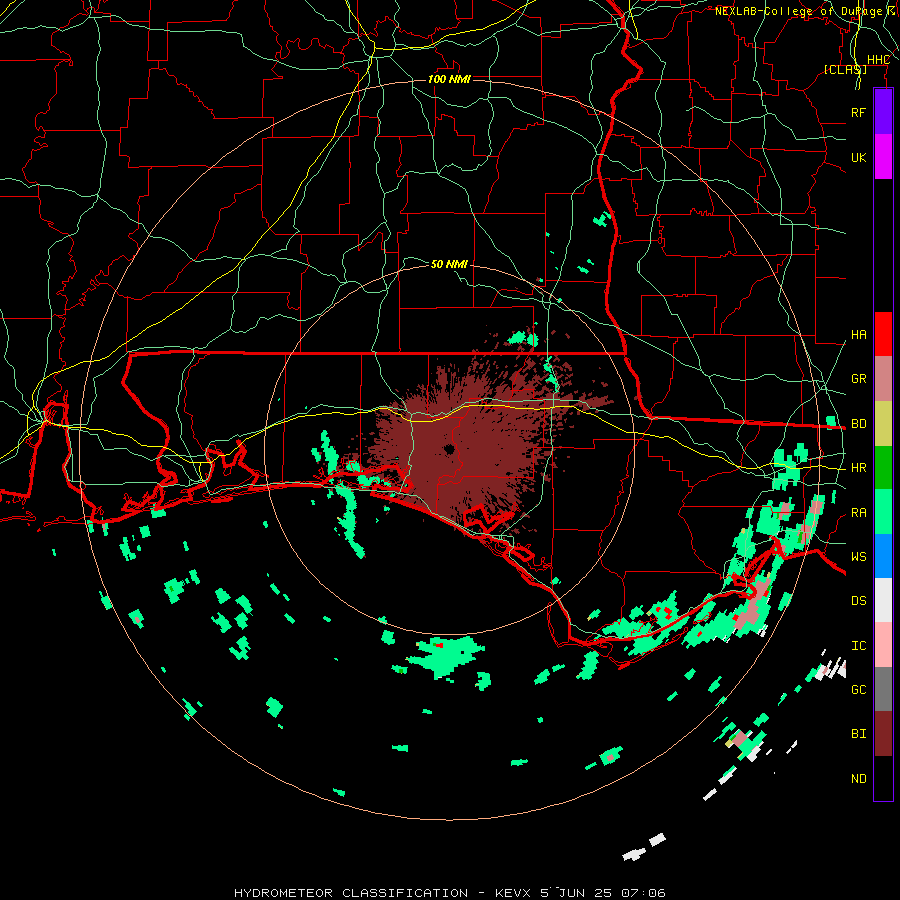Click the 'BD' legend label
This screenshot has height=900, width=900.
pyautogui.click(x=858, y=424)
